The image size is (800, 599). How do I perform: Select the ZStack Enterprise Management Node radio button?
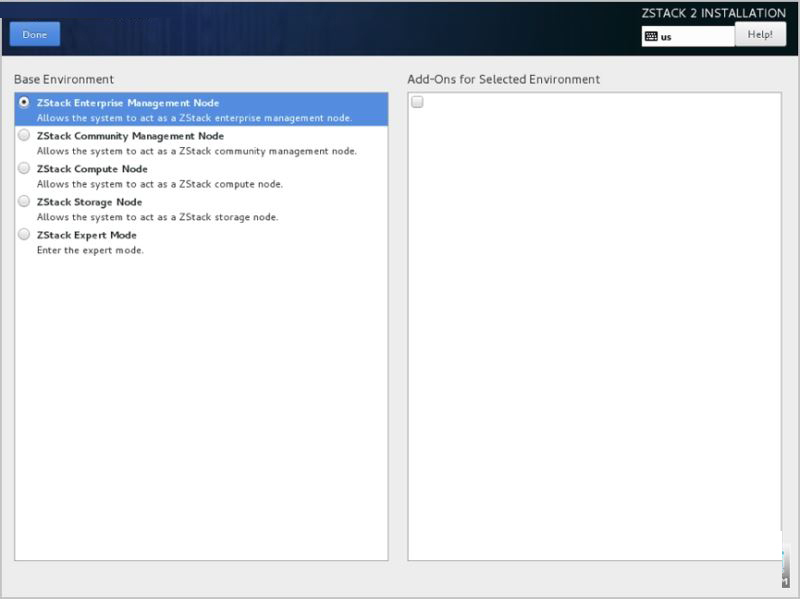coord(23,103)
